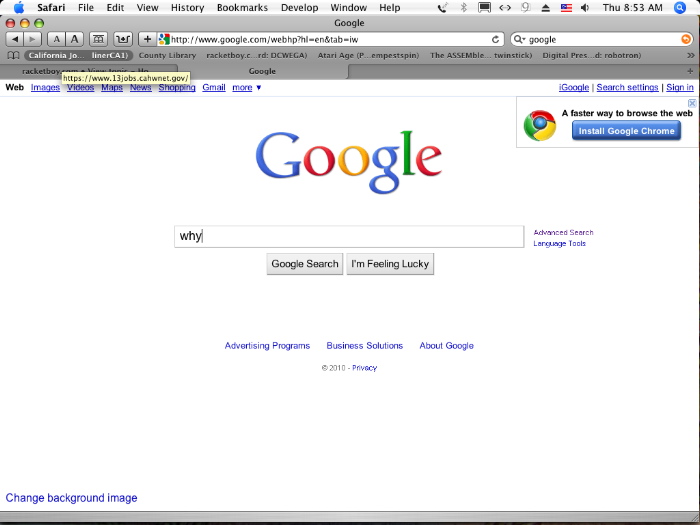Open the bookmarks book icon
Screen dimensions: 700x525
click(x=13, y=55)
